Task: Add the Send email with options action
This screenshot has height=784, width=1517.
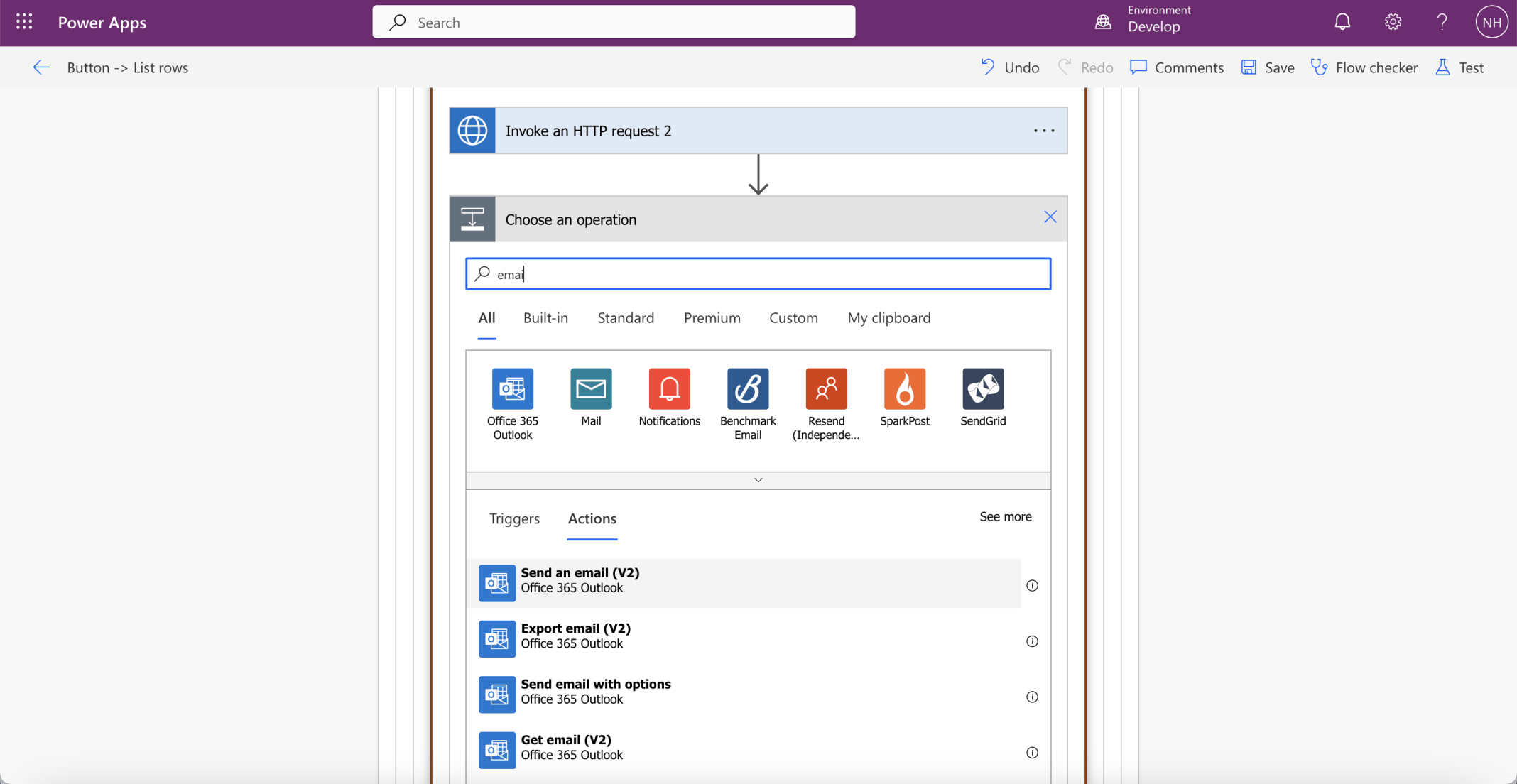Action: (596, 691)
